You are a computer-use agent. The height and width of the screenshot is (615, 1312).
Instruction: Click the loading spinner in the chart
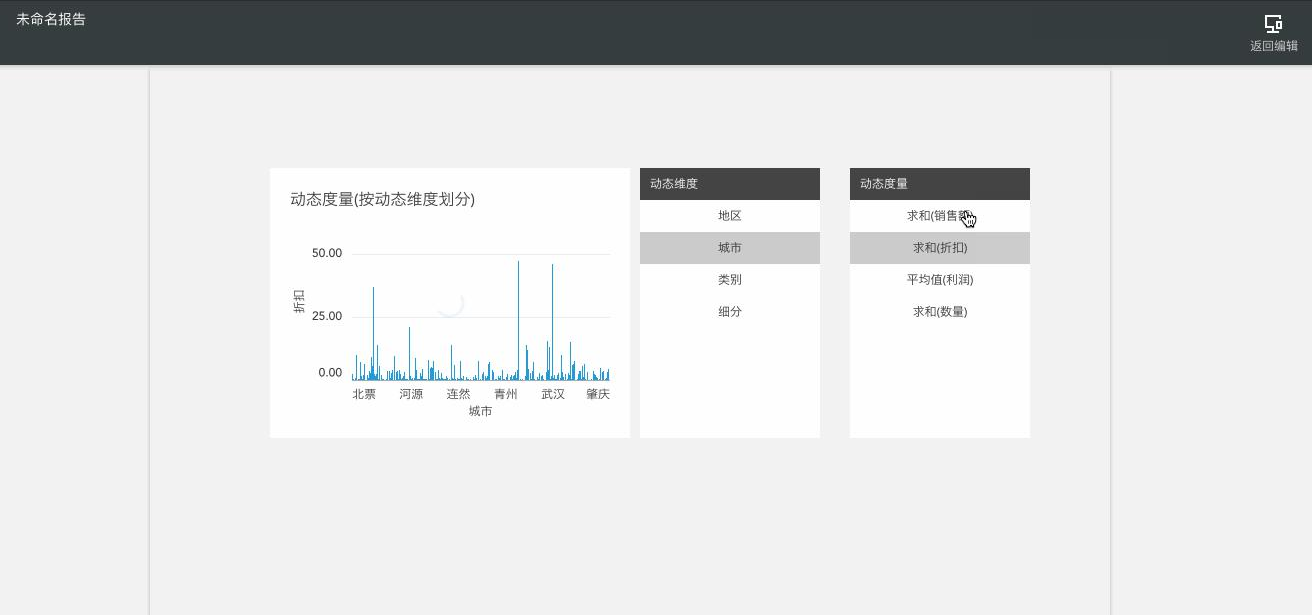[x=450, y=303]
